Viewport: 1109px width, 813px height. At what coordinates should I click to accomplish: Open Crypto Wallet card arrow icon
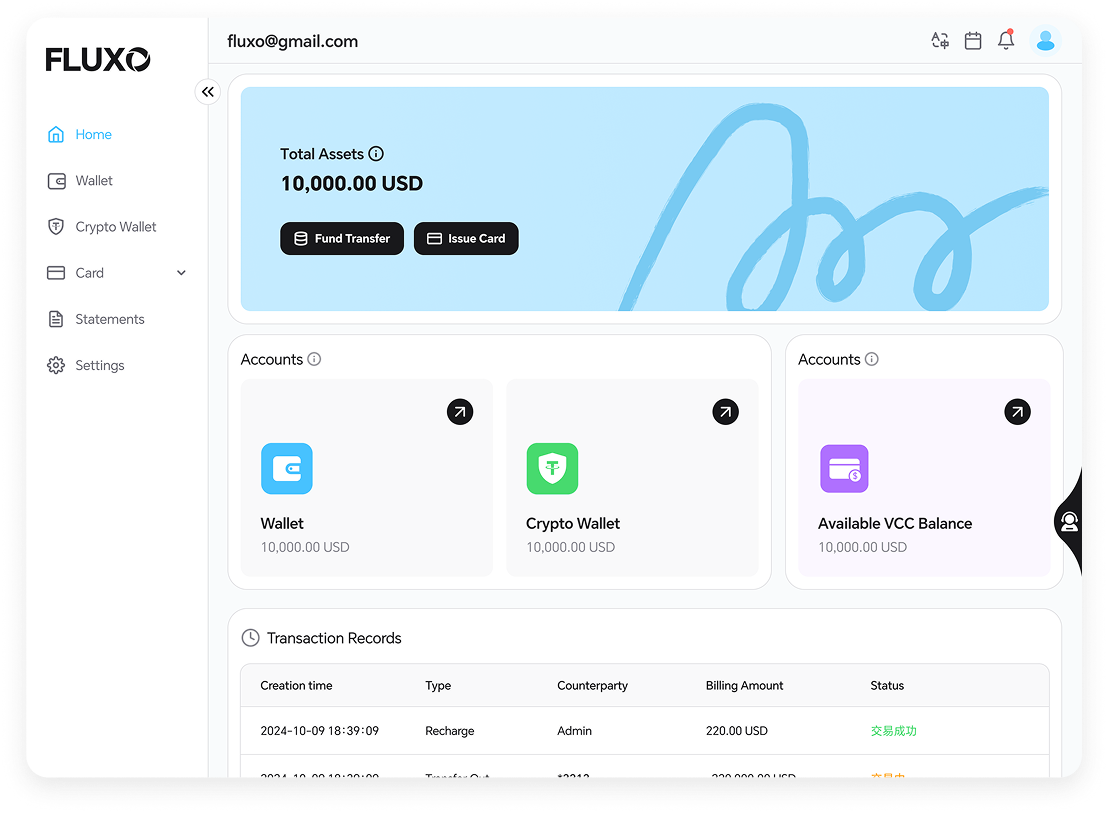pos(725,412)
